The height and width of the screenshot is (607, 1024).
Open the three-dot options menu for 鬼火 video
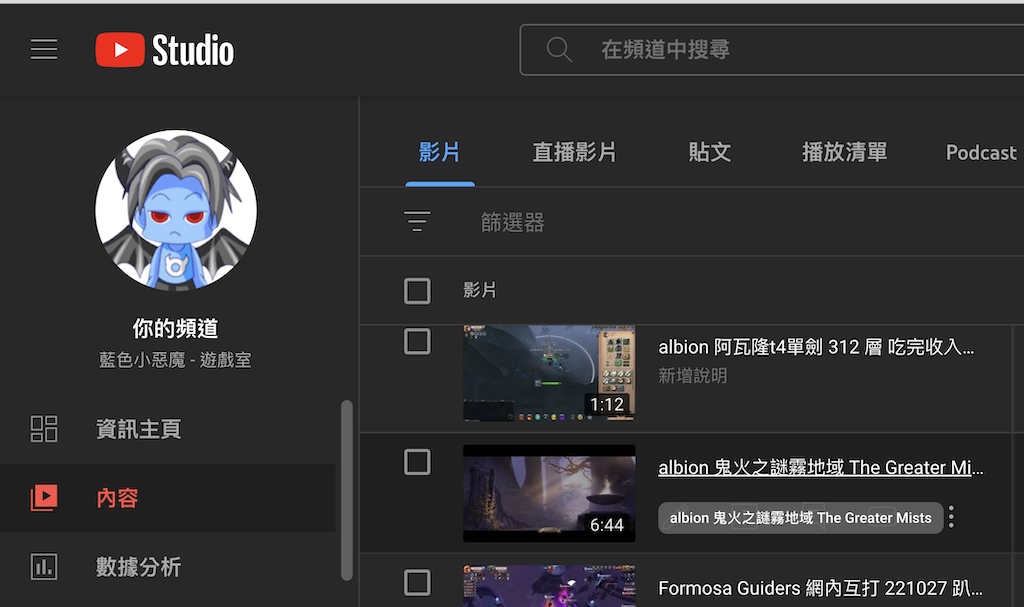pyautogui.click(x=951, y=517)
